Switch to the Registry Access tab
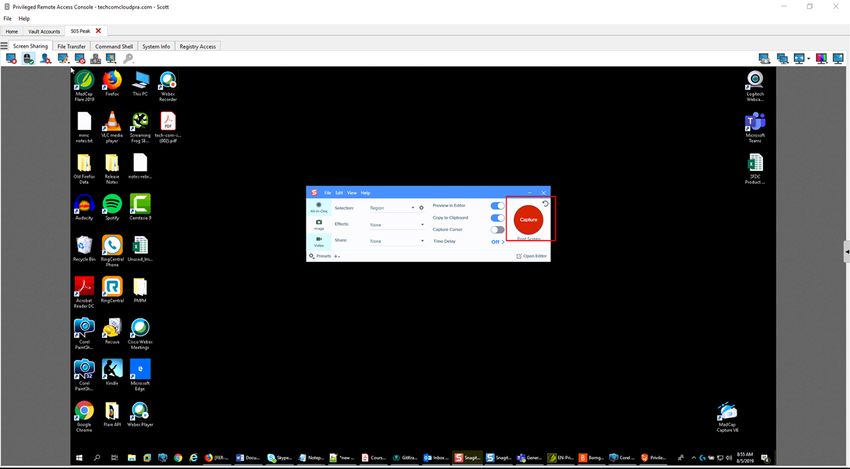Viewport: 850px width, 469px height. (197, 47)
